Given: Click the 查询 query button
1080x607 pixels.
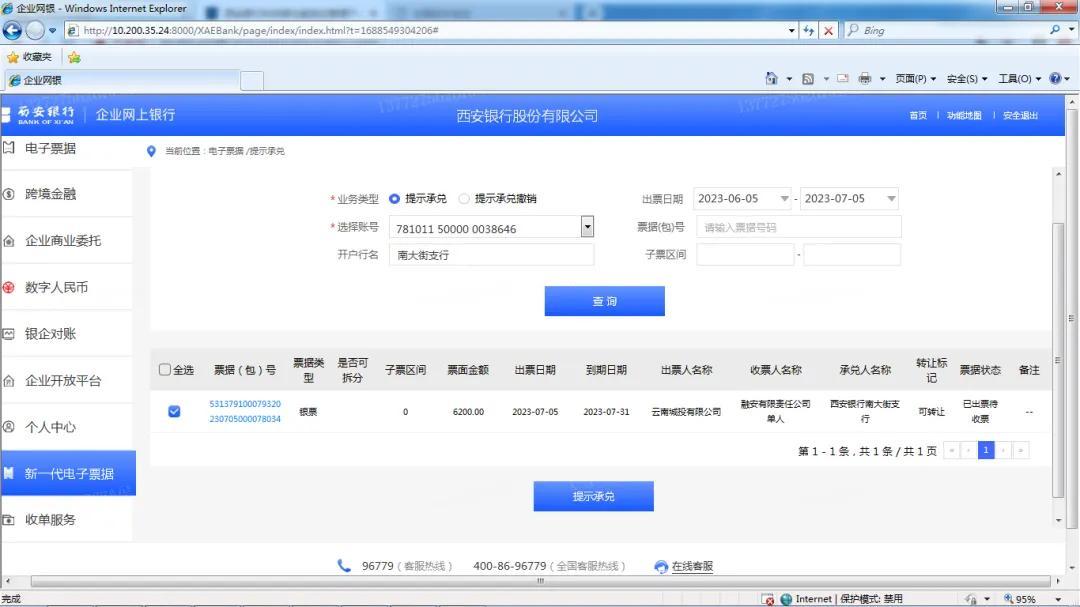Looking at the screenshot, I should tap(604, 301).
